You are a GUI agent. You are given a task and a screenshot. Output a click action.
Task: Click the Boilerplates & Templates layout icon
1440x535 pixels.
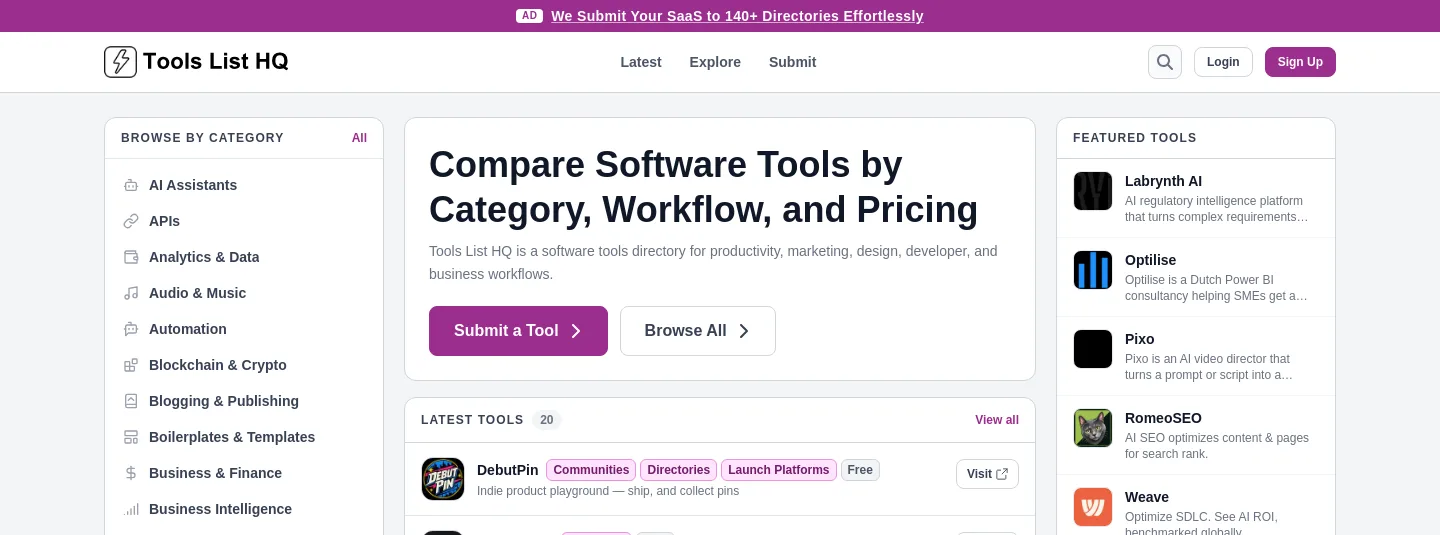click(131, 437)
